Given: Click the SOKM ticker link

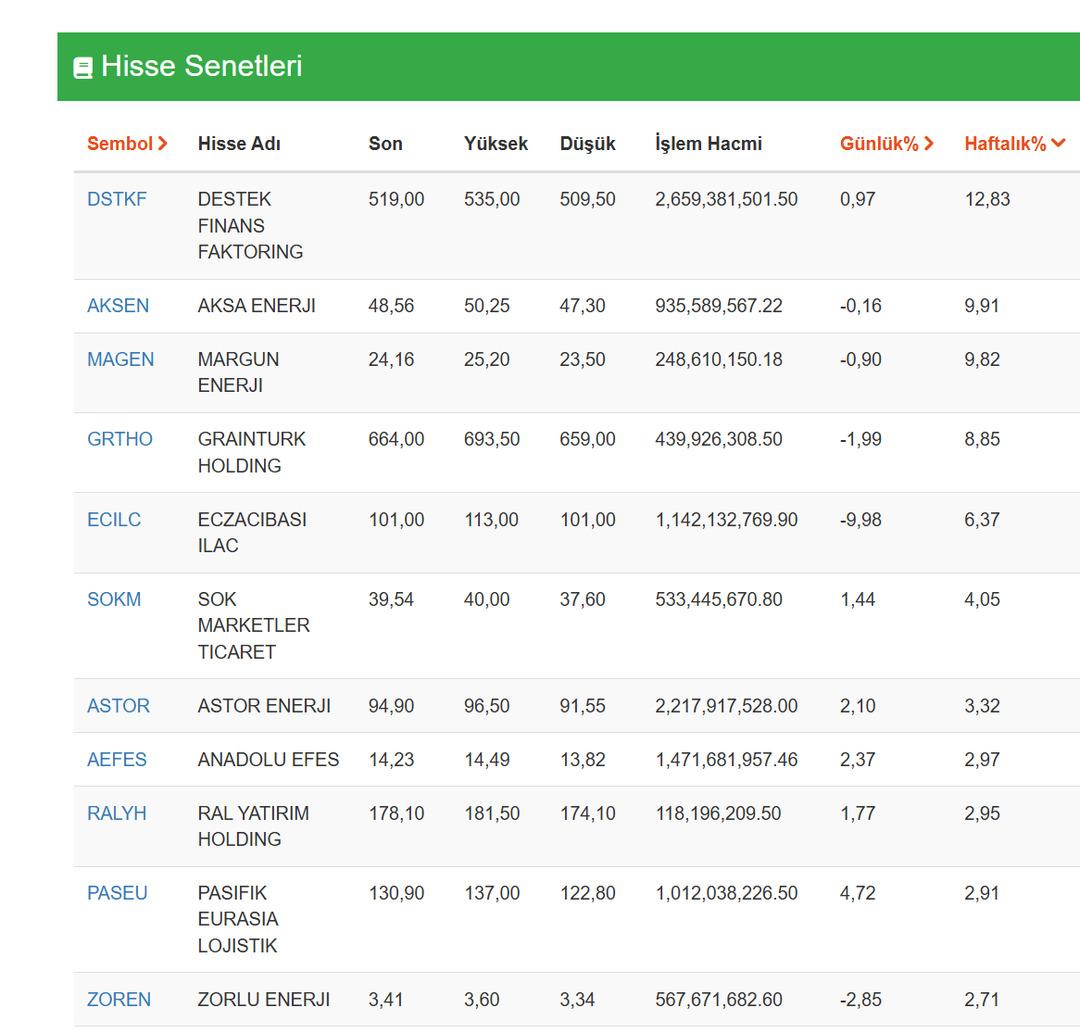Looking at the screenshot, I should (x=114, y=599).
